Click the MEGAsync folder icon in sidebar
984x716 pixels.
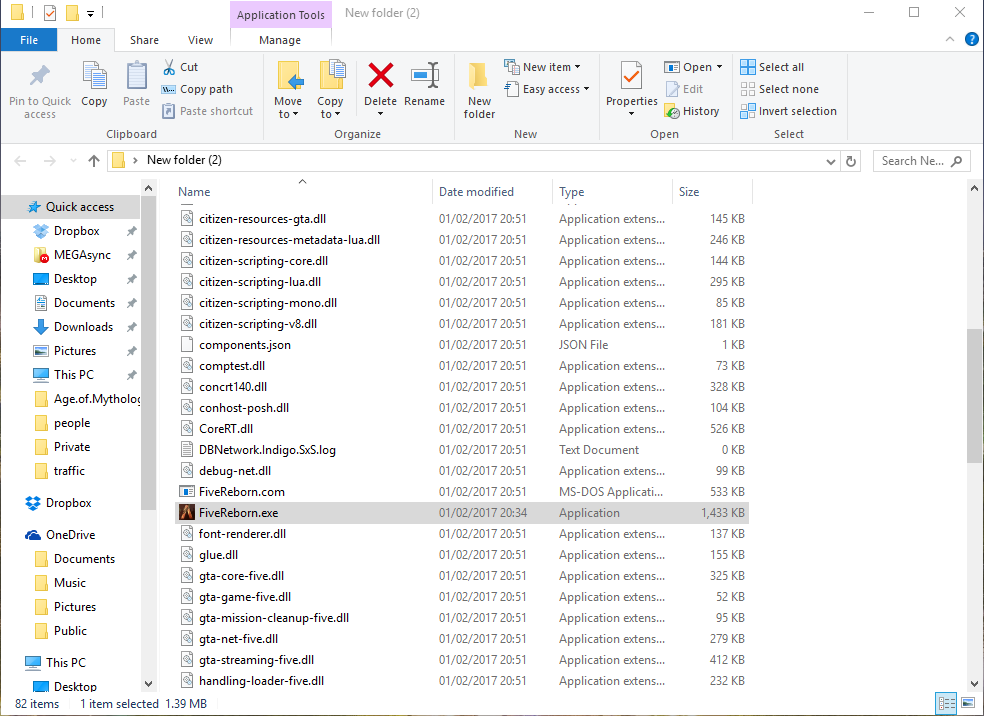coord(41,255)
